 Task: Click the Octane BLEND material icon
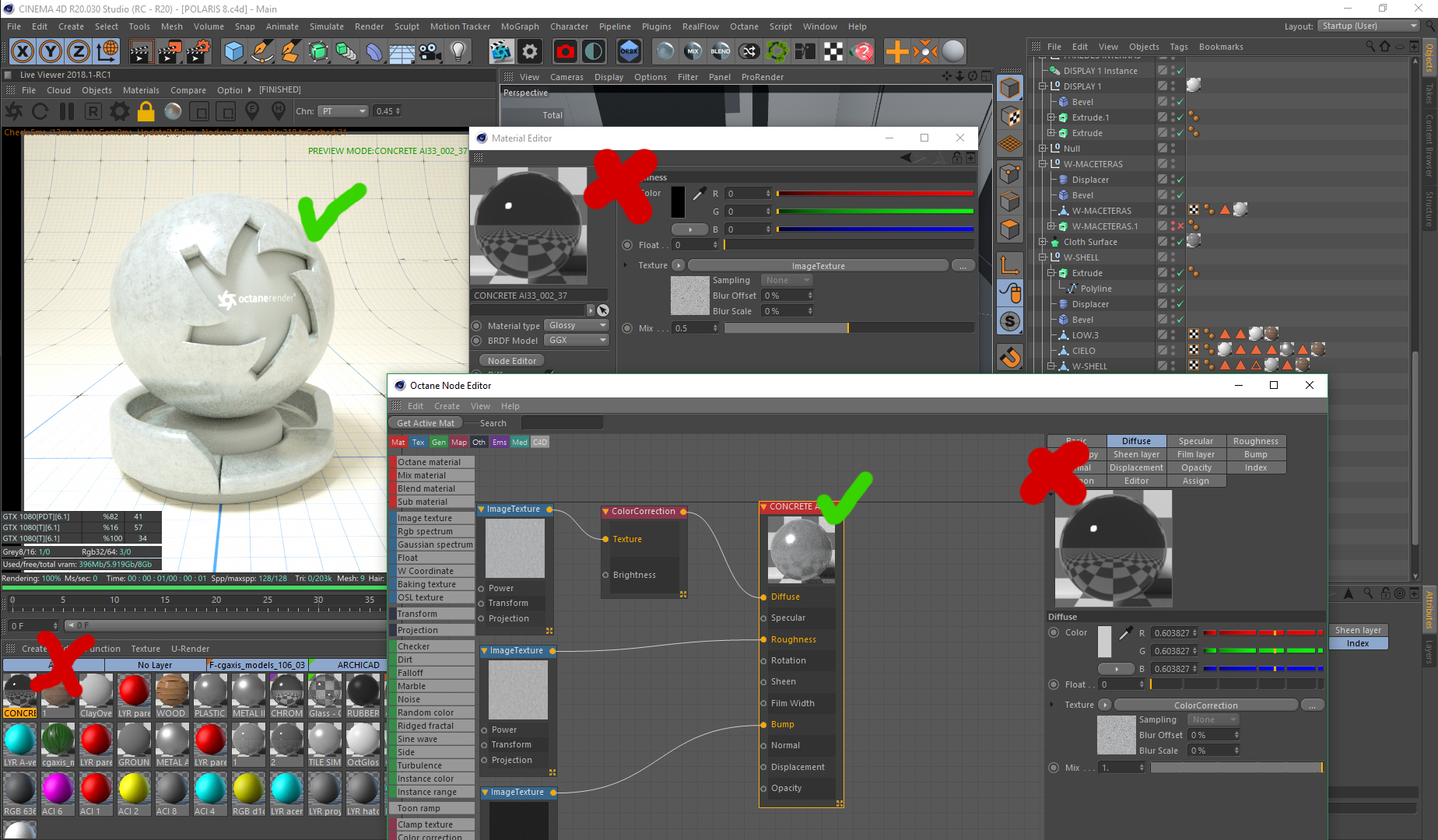(721, 52)
